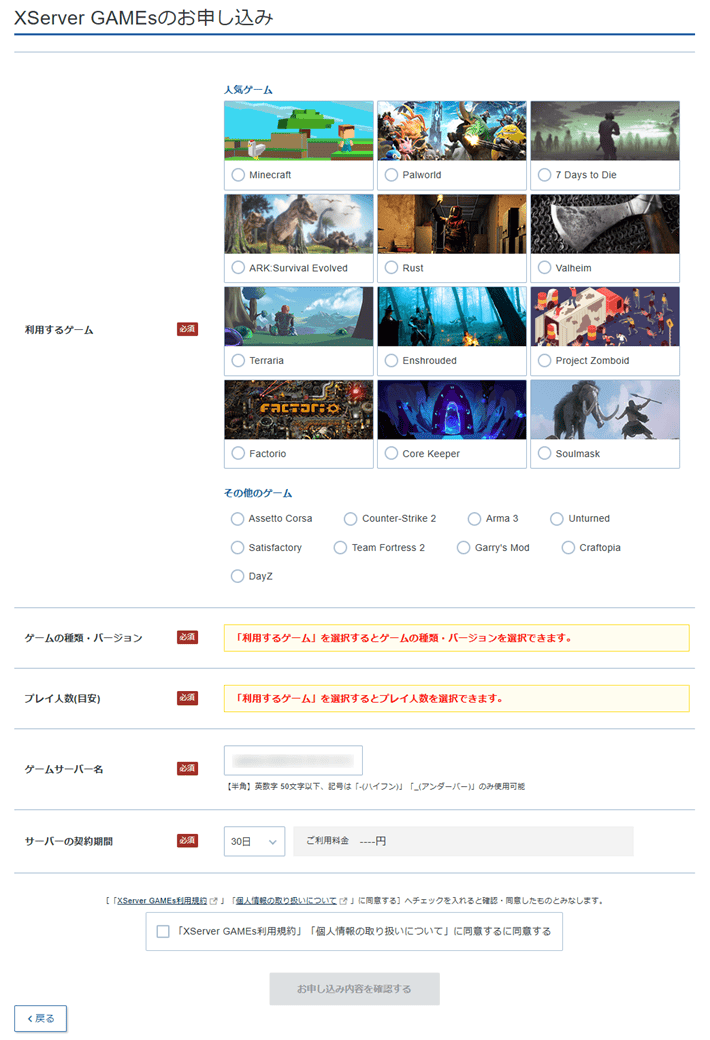Screen dimensions: 710x1040
Task: Select ARK:Survival Evolved radio button
Action: (x=238, y=268)
